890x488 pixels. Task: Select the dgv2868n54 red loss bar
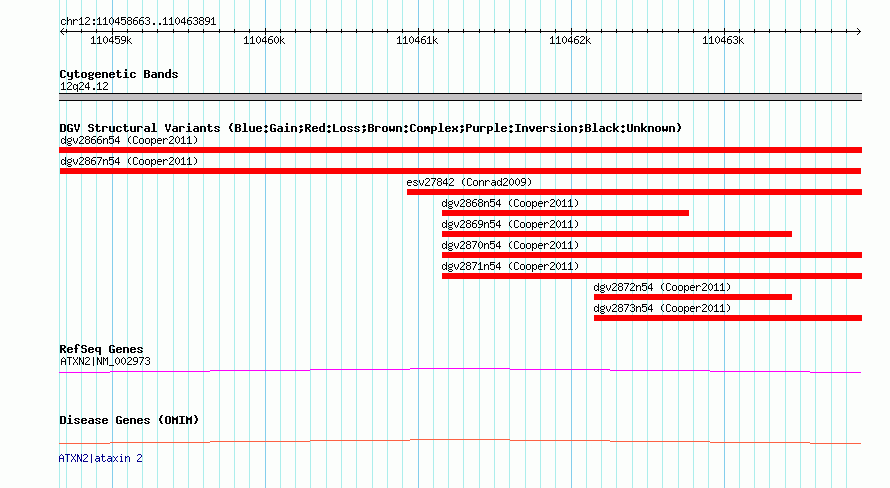point(565,213)
